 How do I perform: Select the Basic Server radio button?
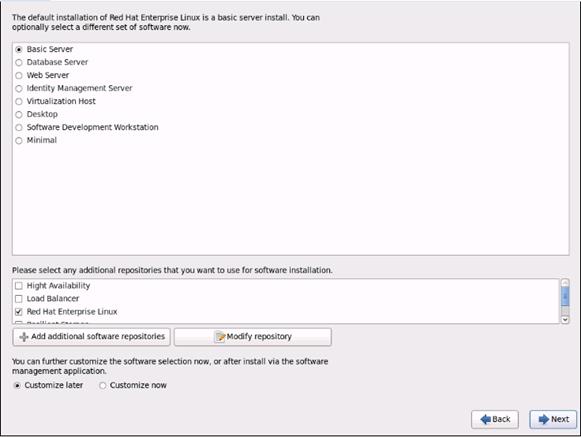(x=19, y=49)
